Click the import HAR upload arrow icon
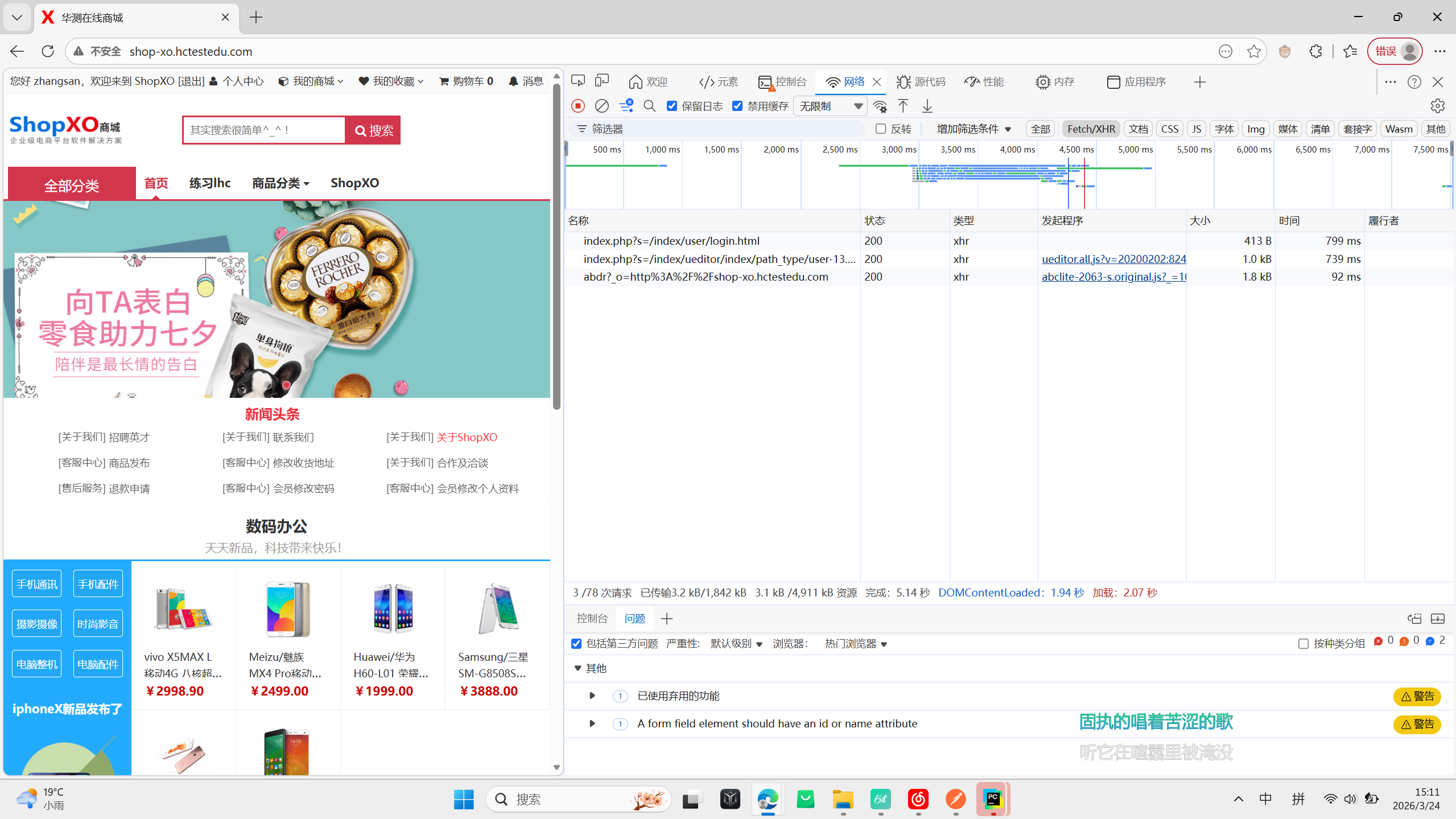Viewport: 1456px width, 819px height. (903, 106)
